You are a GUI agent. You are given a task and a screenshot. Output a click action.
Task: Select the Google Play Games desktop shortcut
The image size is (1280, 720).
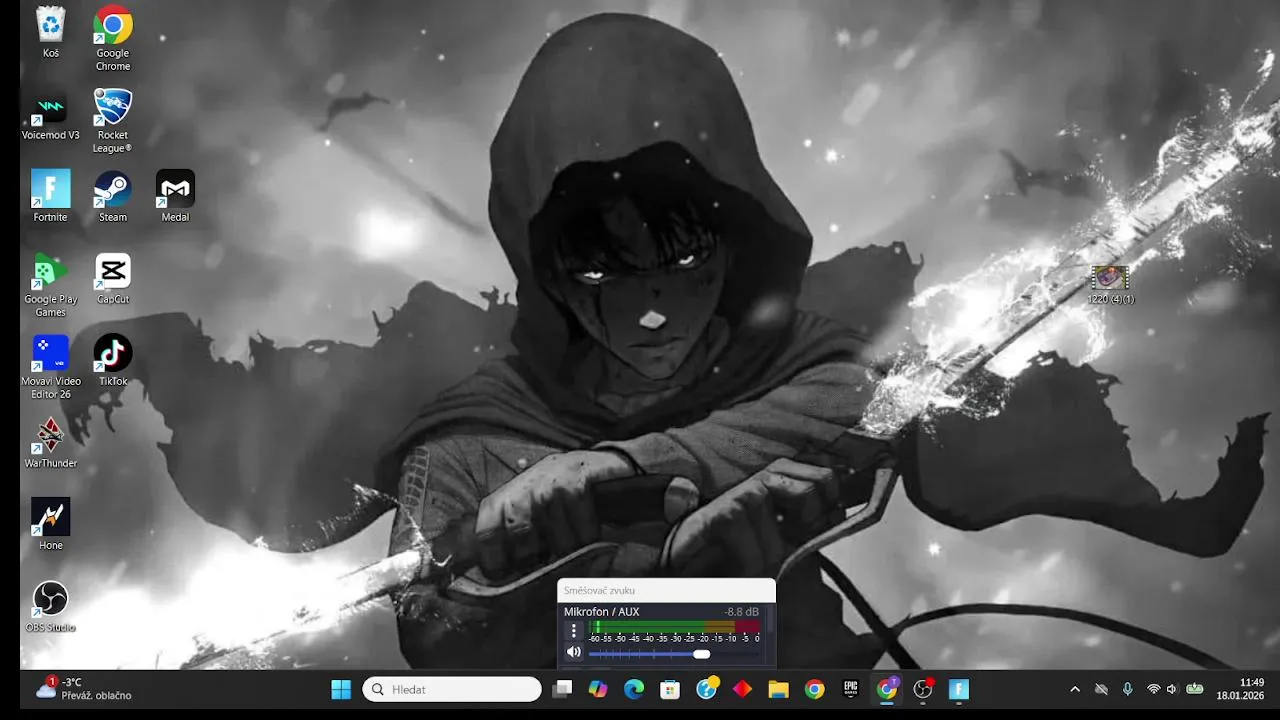pos(50,284)
